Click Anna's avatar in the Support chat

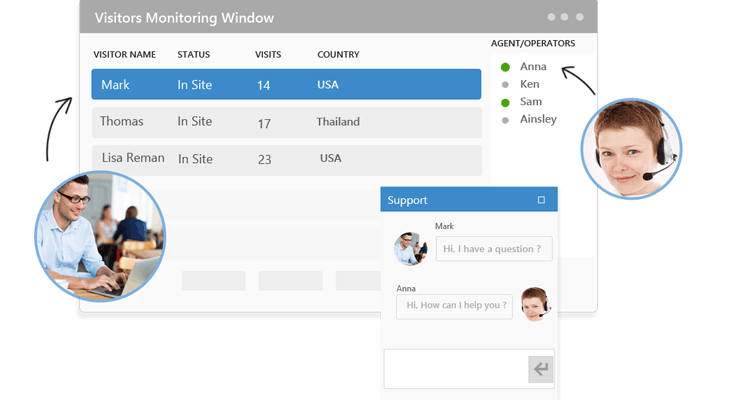(535, 304)
